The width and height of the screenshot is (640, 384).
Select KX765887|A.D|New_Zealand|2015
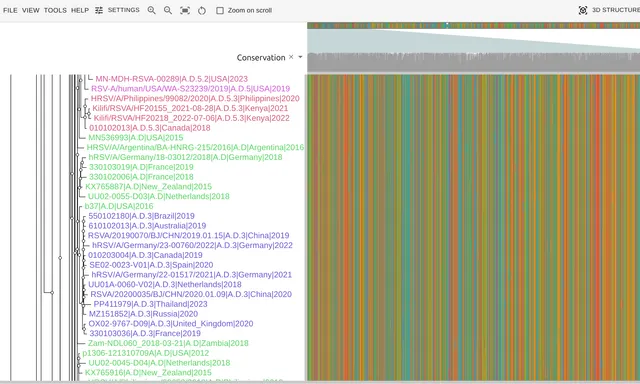149,186
